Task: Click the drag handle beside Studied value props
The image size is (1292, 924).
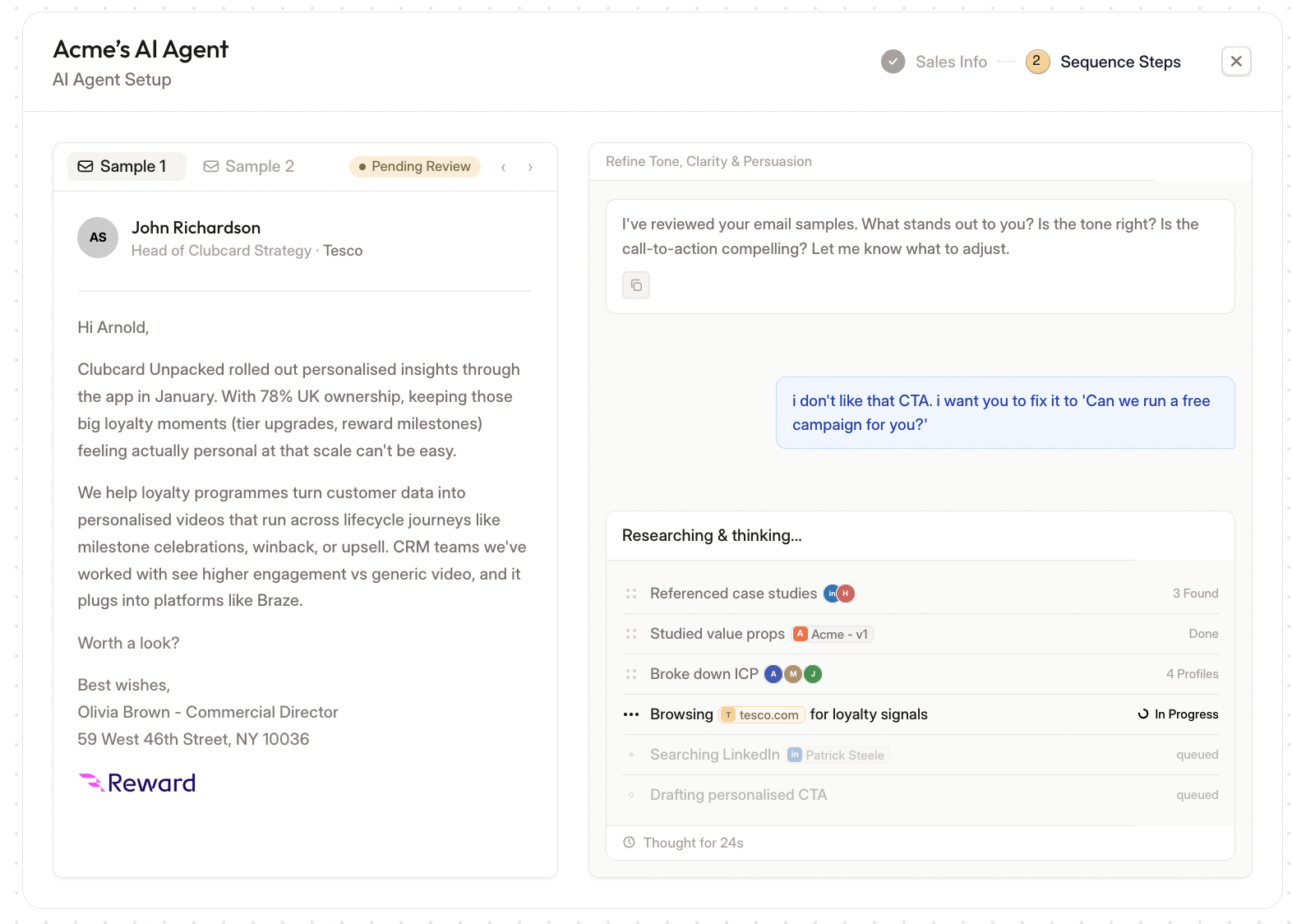Action: tap(631, 634)
